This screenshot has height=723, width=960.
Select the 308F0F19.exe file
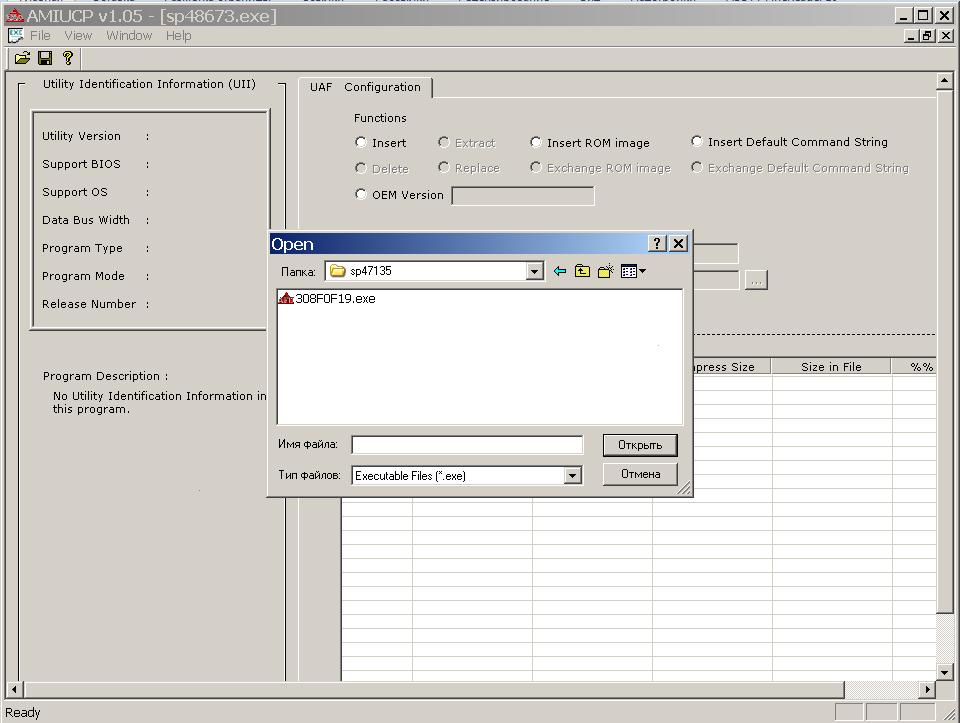[x=334, y=299]
